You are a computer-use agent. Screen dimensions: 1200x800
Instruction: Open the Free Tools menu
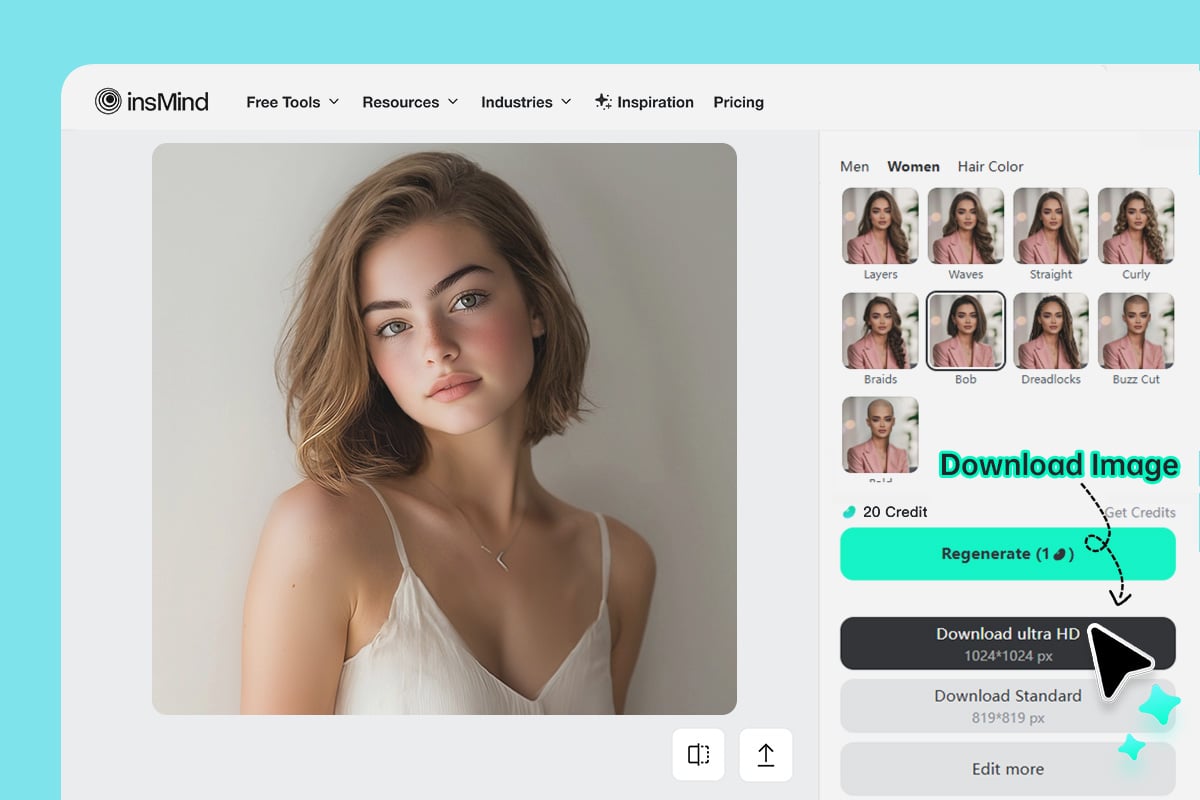[293, 102]
